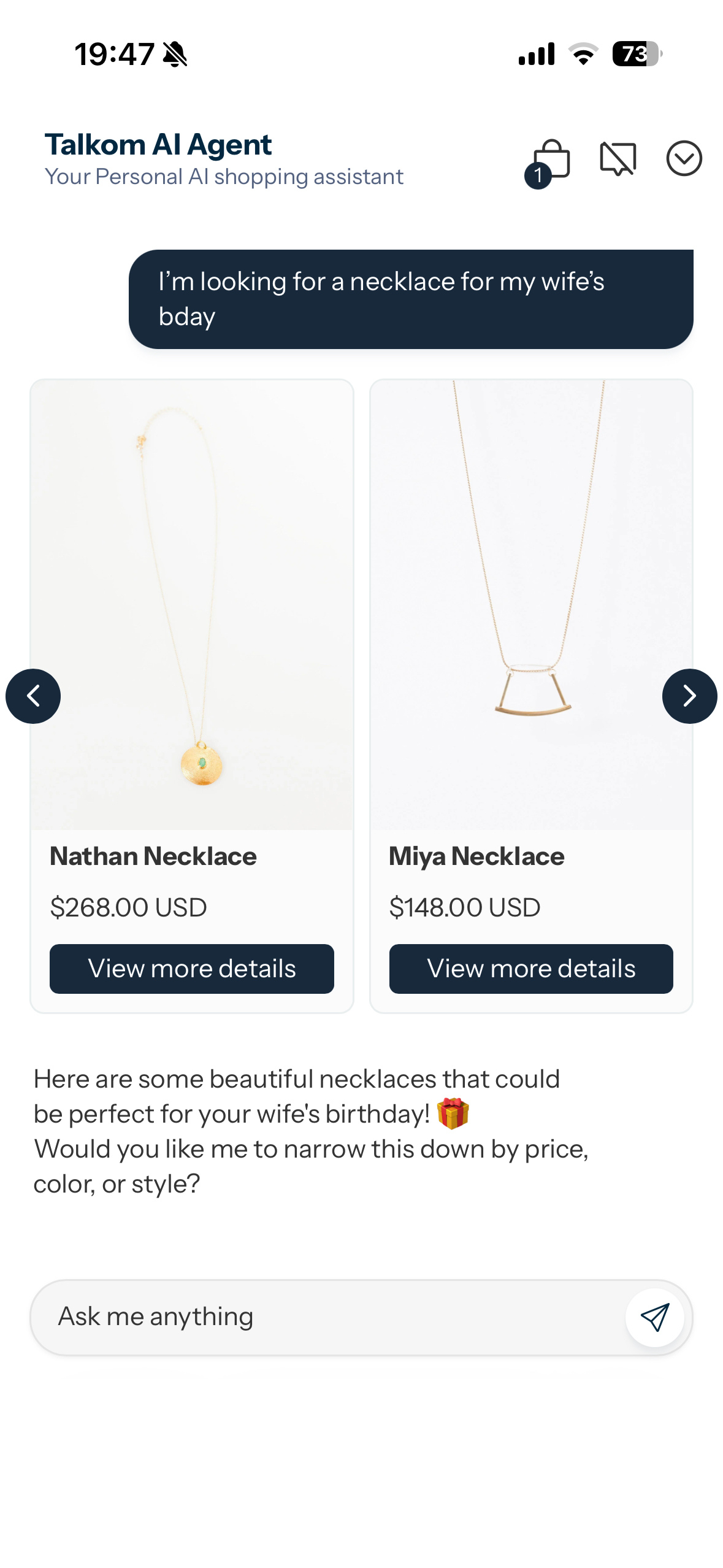Select the Miya Necklace title
This screenshot has height=1568, width=723.
476,856
